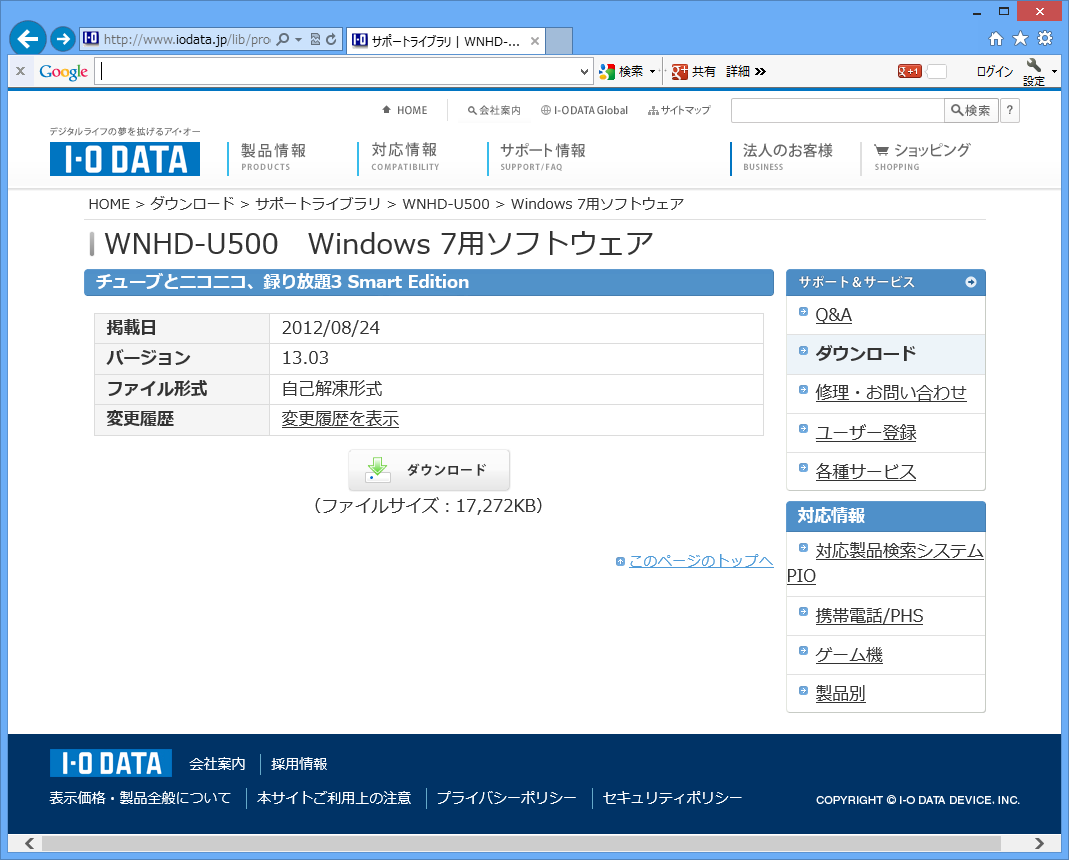
Task: Open ショッピング SHOPPING menu
Action: tap(922, 157)
